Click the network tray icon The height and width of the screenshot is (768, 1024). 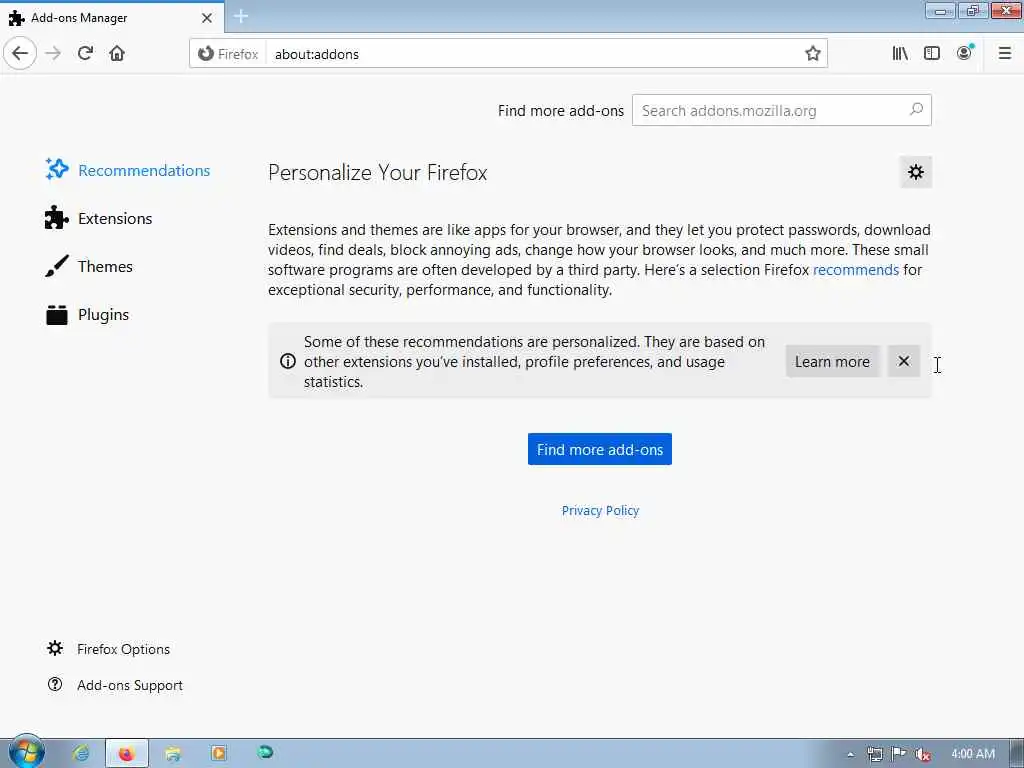click(875, 754)
